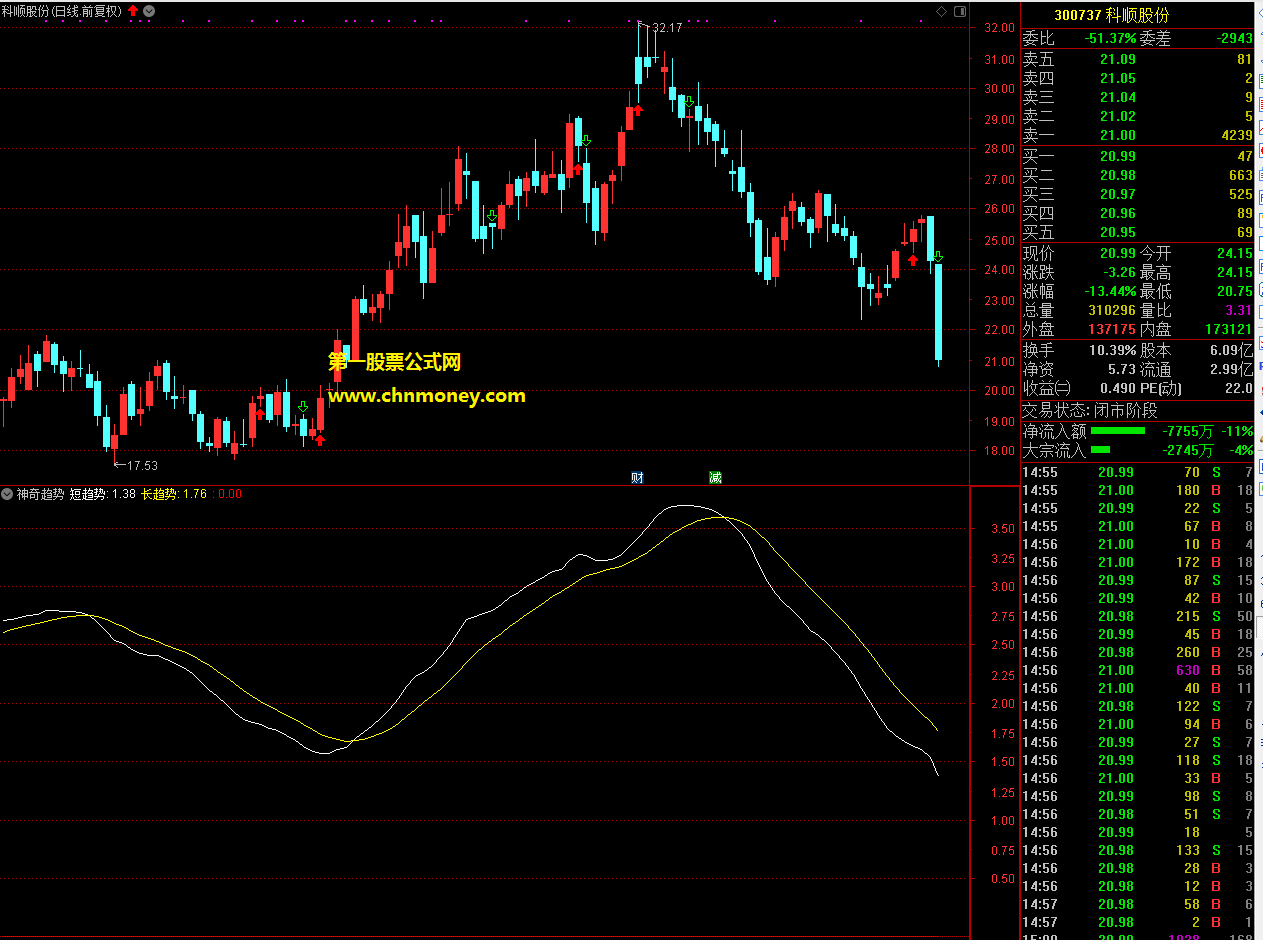Click the 交易状态: 闭市阶段 status line
The height and width of the screenshot is (940, 1263).
1090,410
